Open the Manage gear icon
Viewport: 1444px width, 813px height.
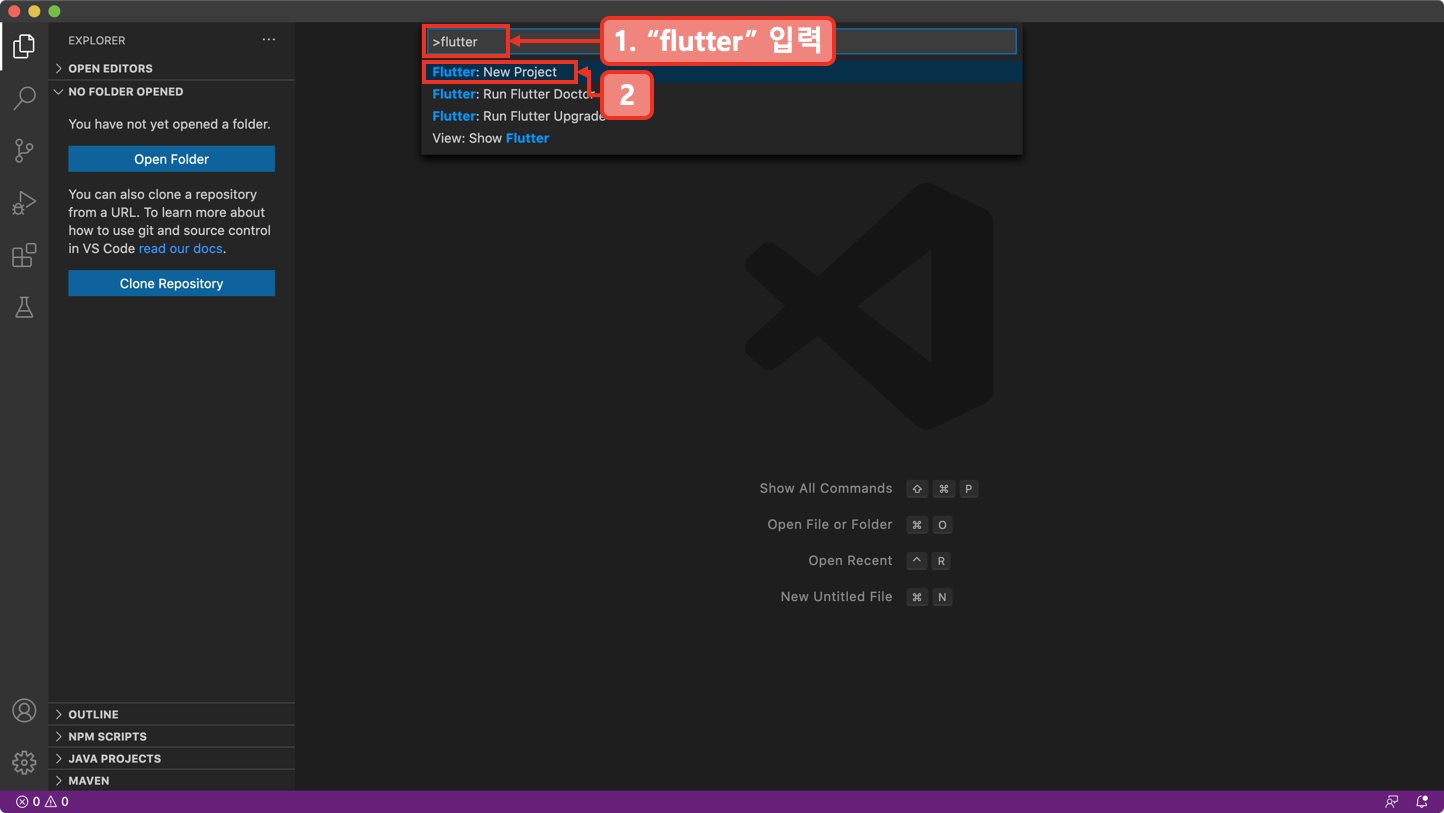point(24,763)
